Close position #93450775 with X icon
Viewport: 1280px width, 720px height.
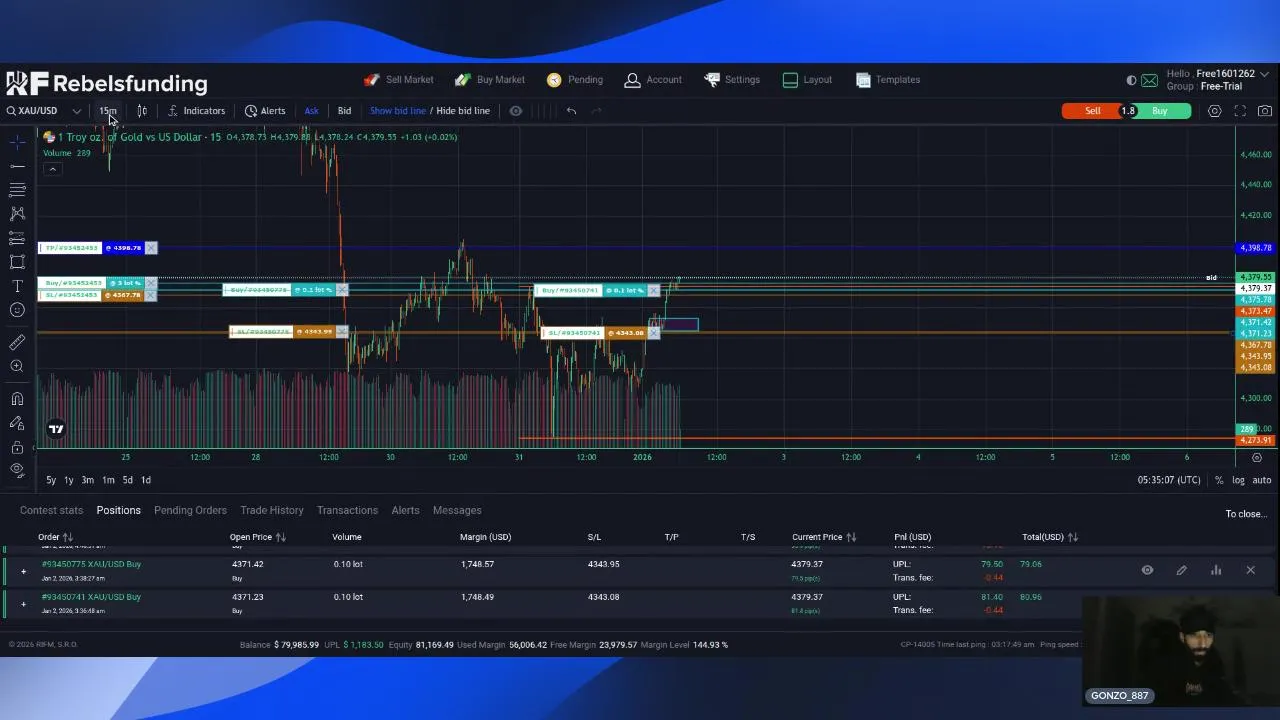[1250, 570]
